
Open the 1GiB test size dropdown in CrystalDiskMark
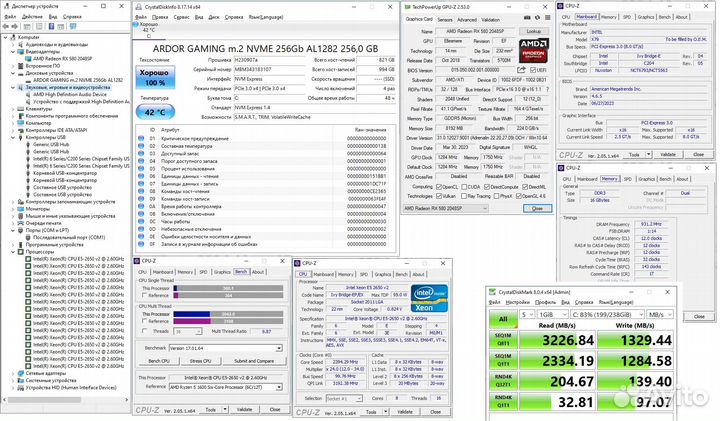[x=553, y=314]
